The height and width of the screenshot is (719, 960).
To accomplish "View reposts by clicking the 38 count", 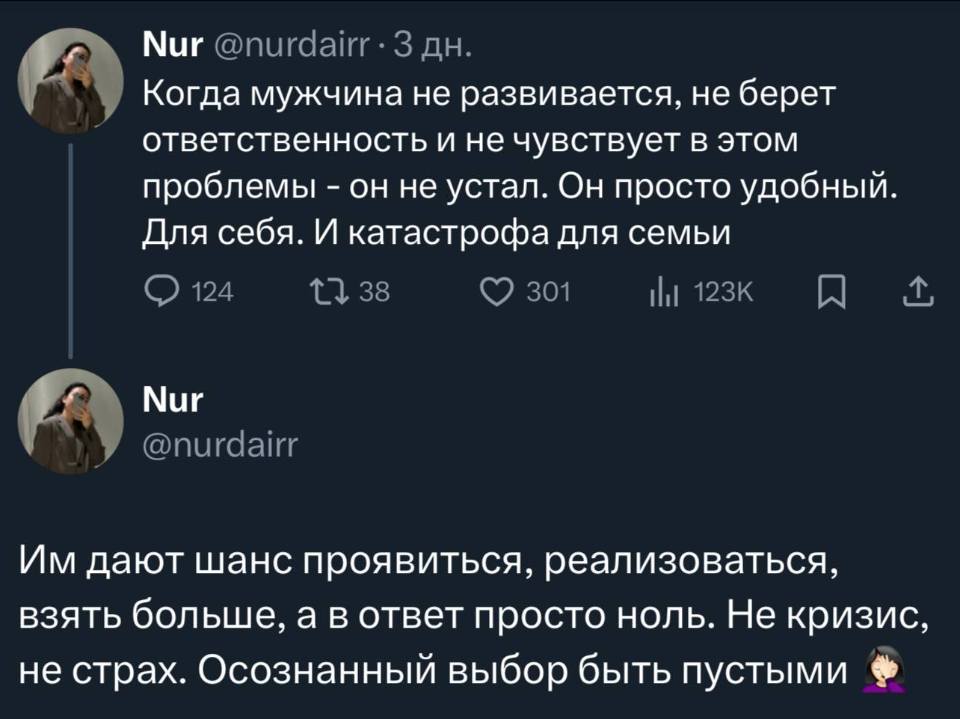I will (375, 291).
